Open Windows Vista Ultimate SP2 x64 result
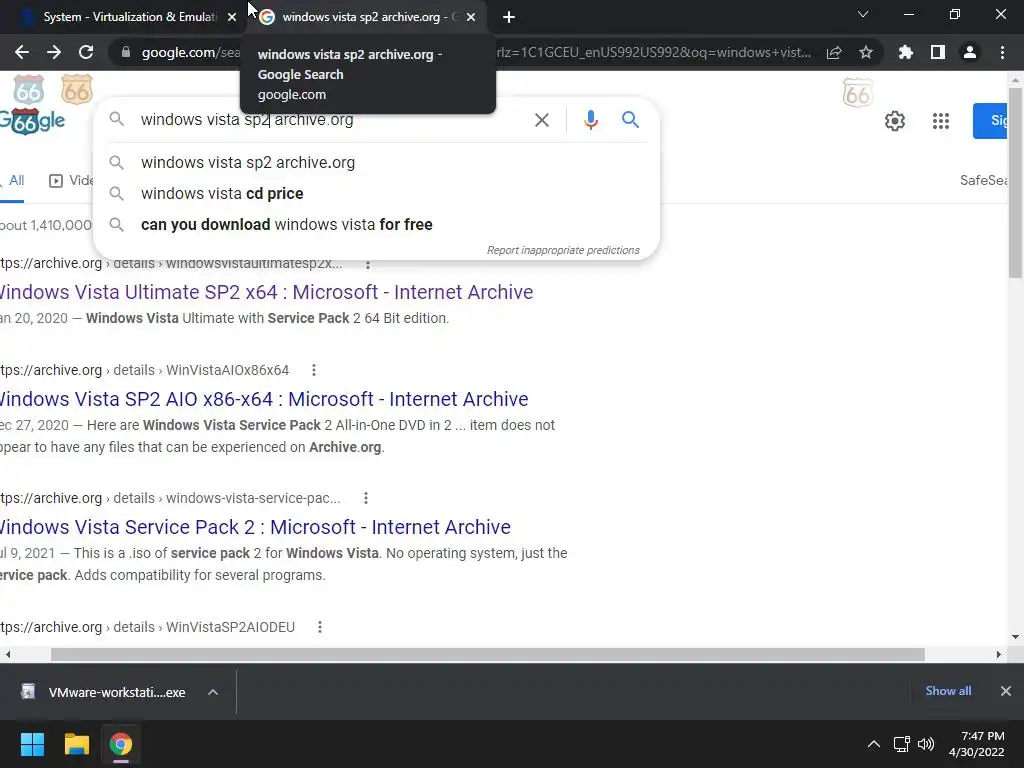1024x768 pixels. point(266,292)
